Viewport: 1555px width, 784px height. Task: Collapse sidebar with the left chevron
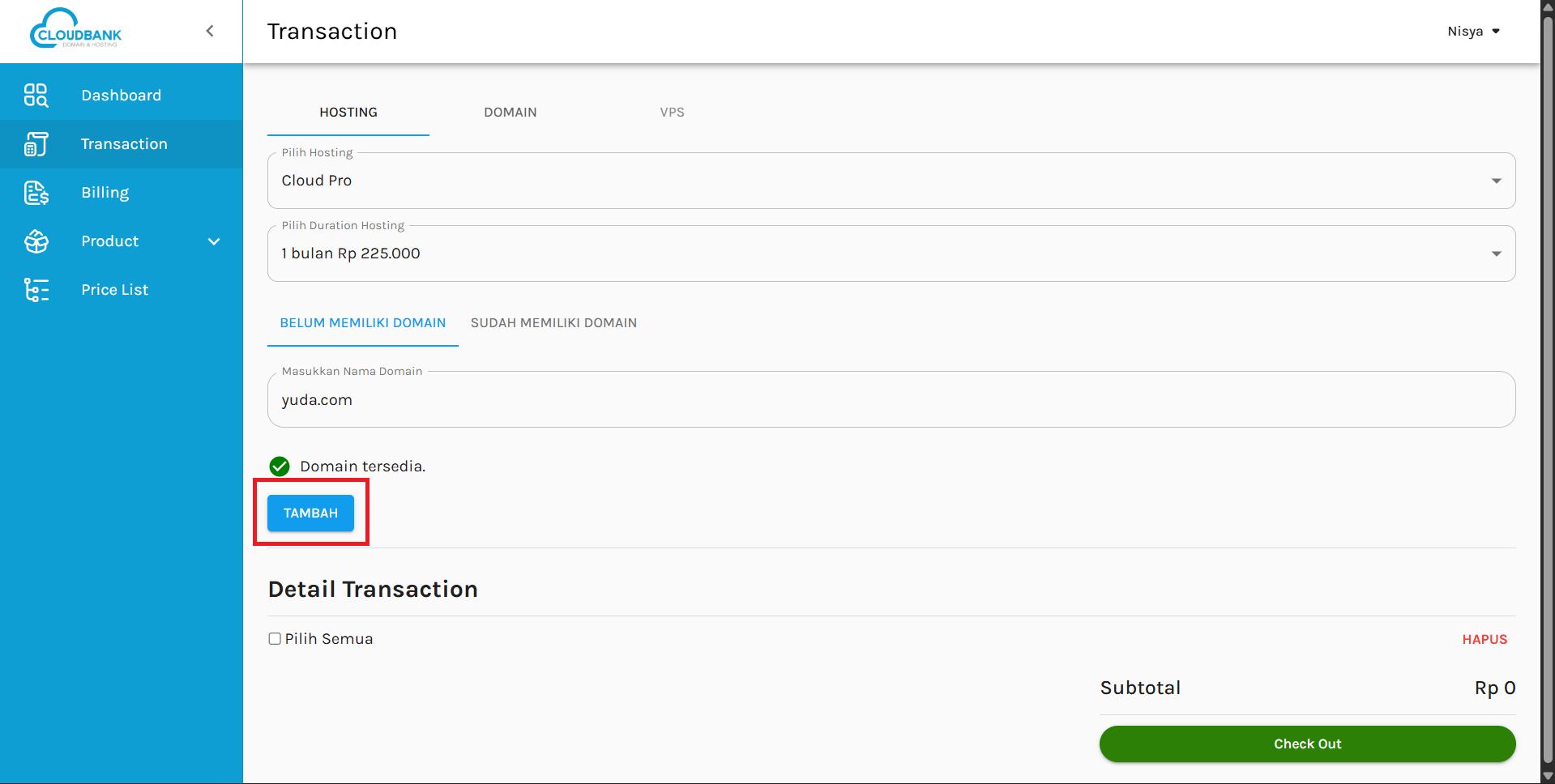(210, 31)
